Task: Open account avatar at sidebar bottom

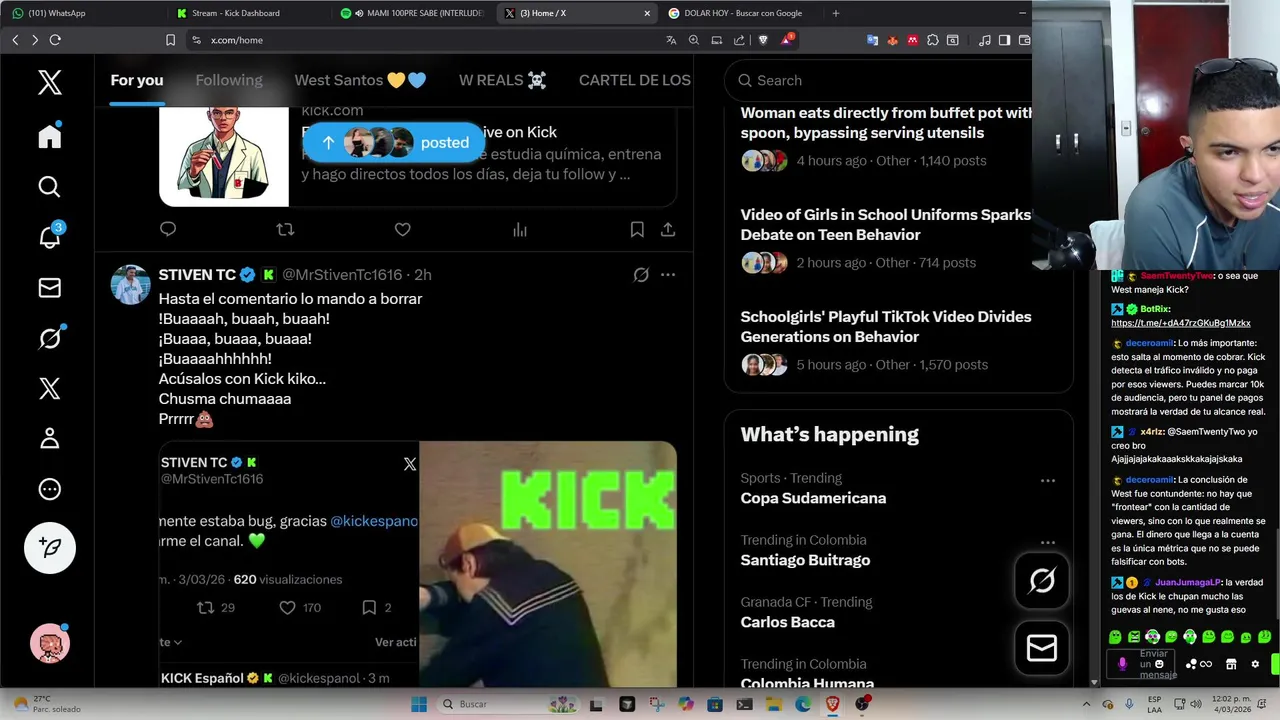Action: pos(50,643)
